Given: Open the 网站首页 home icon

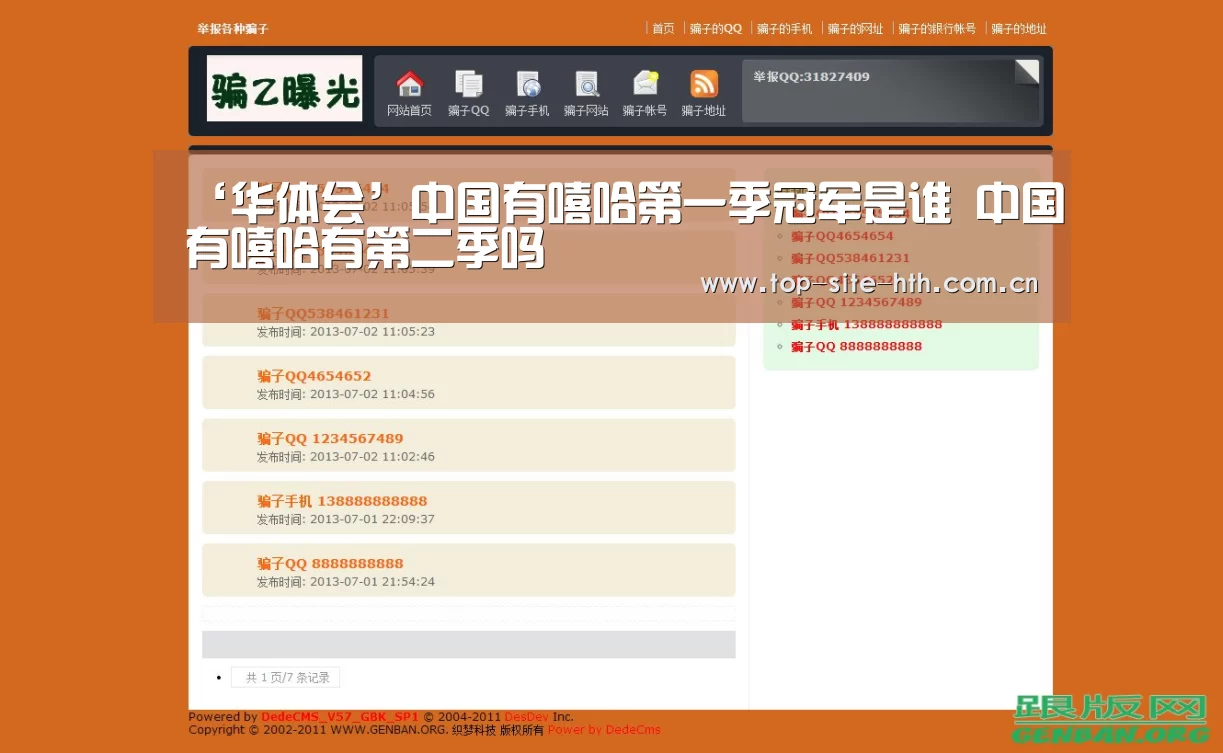Looking at the screenshot, I should click(x=409, y=84).
